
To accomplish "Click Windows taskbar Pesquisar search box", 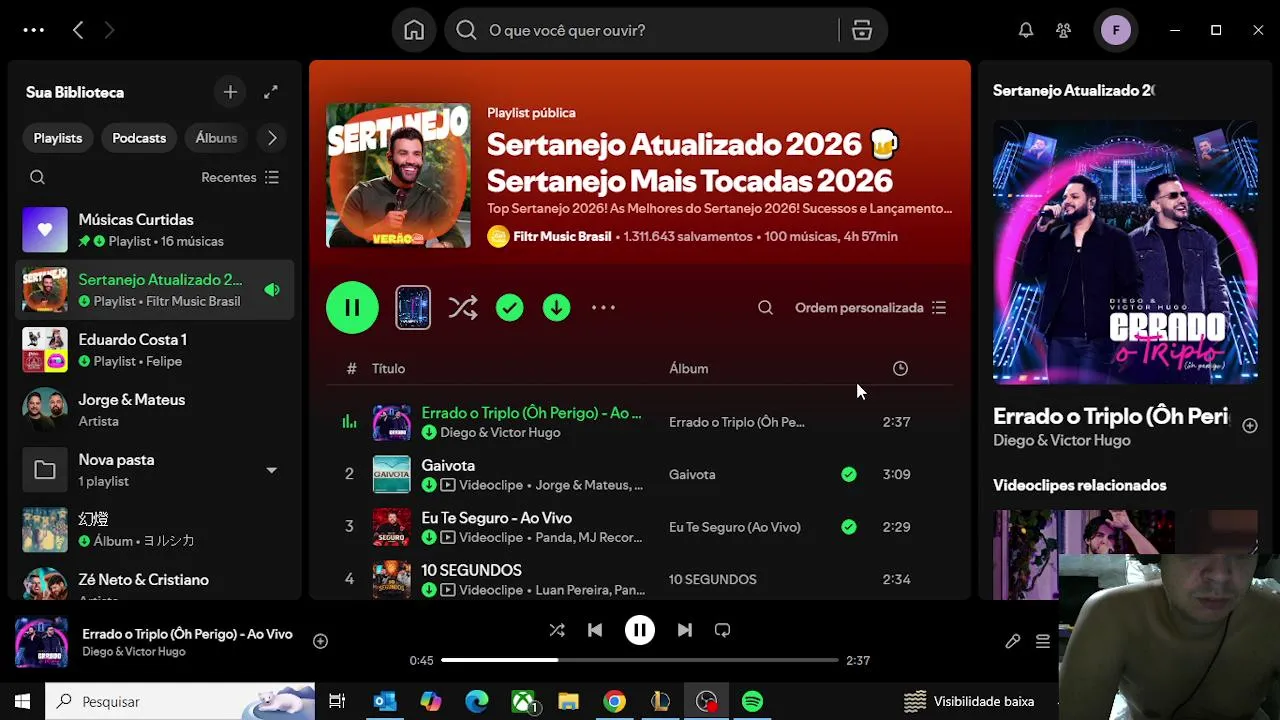I will point(181,702).
